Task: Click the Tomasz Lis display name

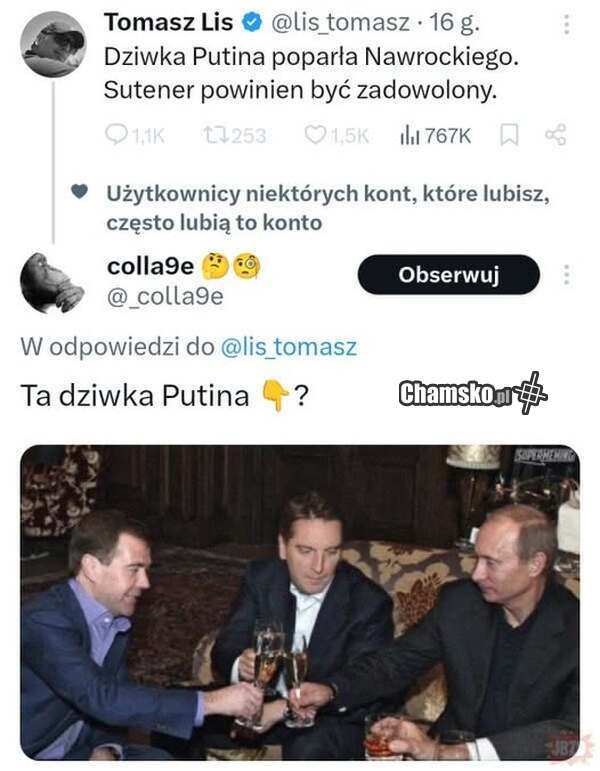Action: [x=168, y=22]
